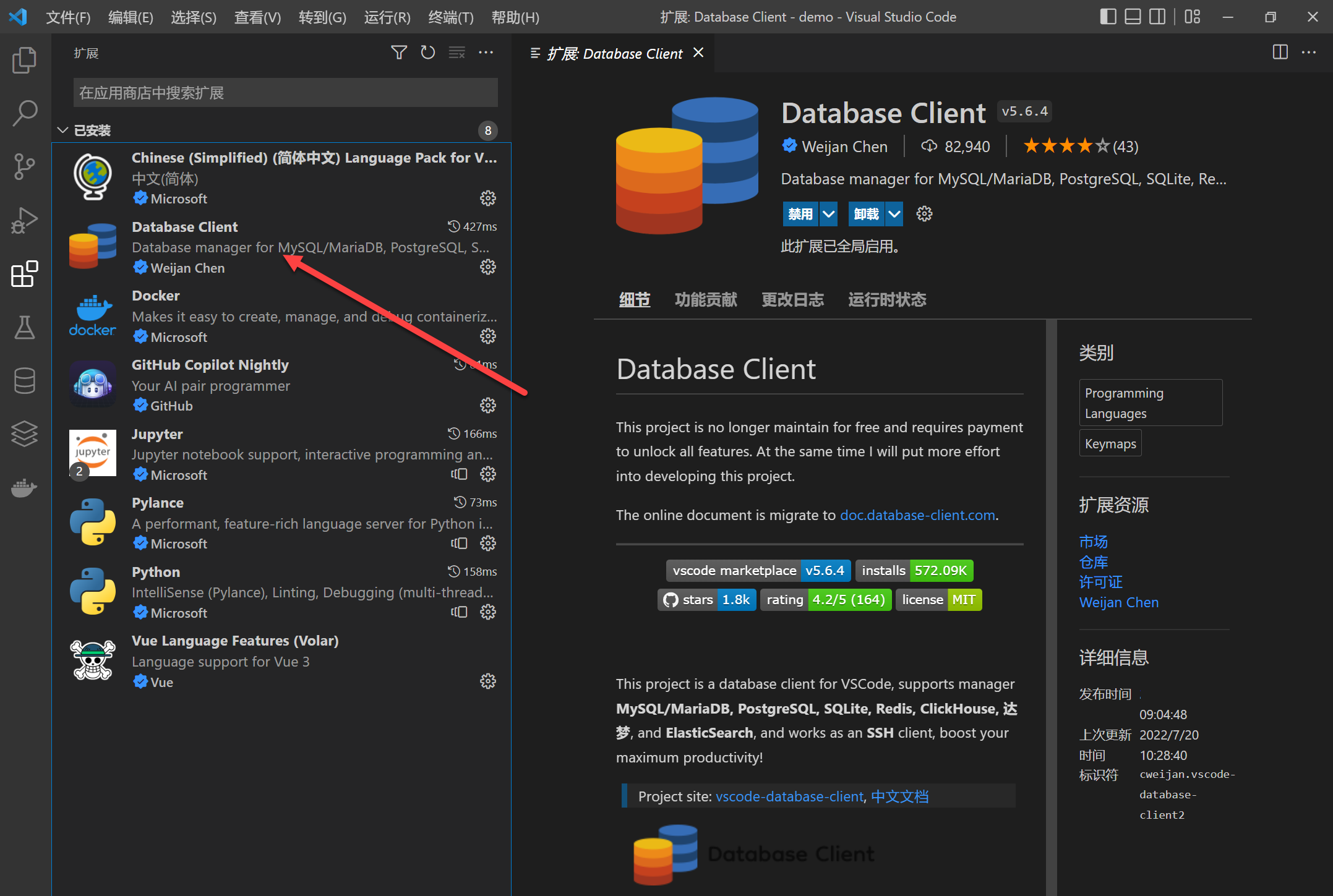Open the Testing flask icon

coord(25,327)
